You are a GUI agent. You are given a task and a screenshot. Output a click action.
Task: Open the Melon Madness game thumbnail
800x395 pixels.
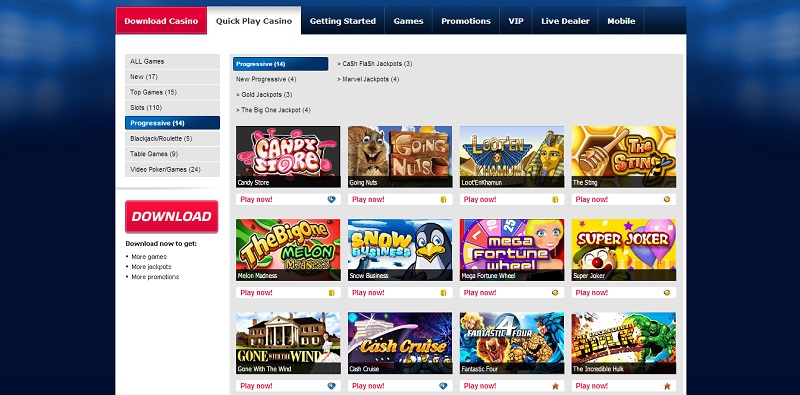(x=288, y=250)
